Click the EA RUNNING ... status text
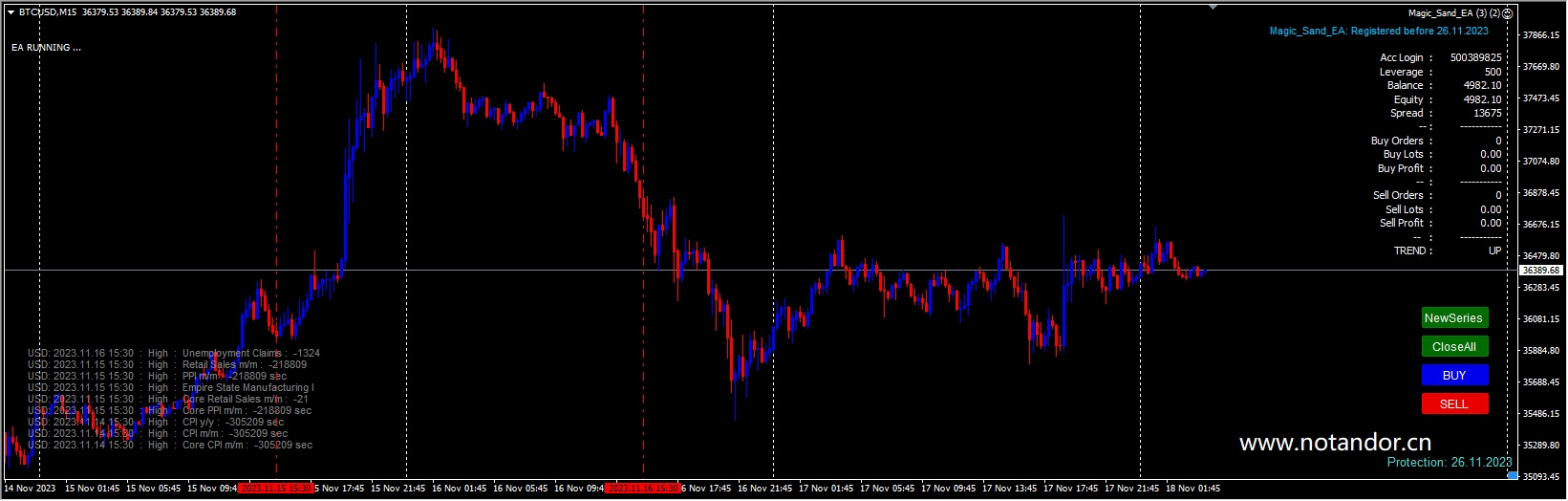This screenshot has width=1568, height=501. [46, 48]
